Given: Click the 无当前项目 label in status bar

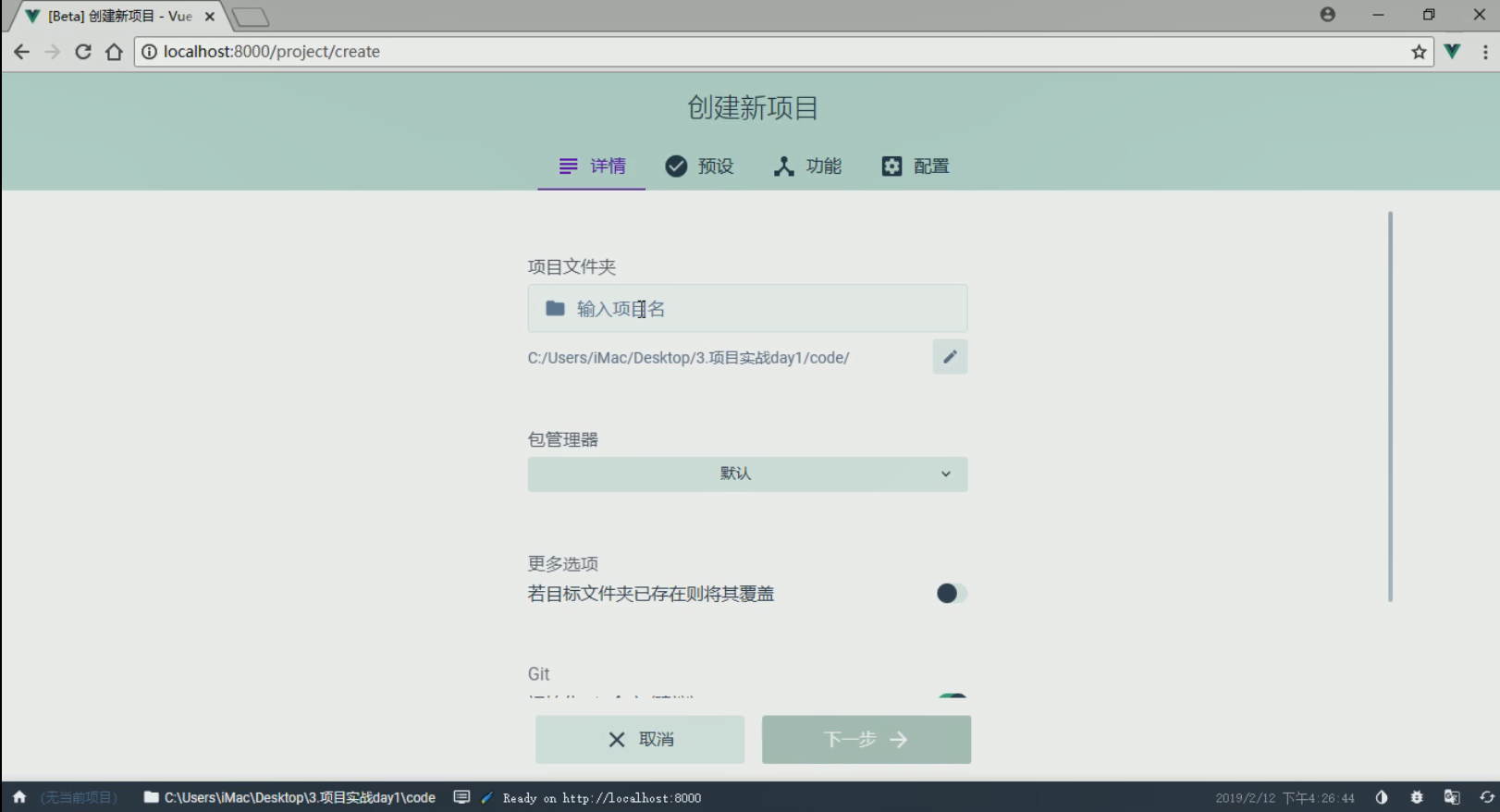Looking at the screenshot, I should click(79, 797).
